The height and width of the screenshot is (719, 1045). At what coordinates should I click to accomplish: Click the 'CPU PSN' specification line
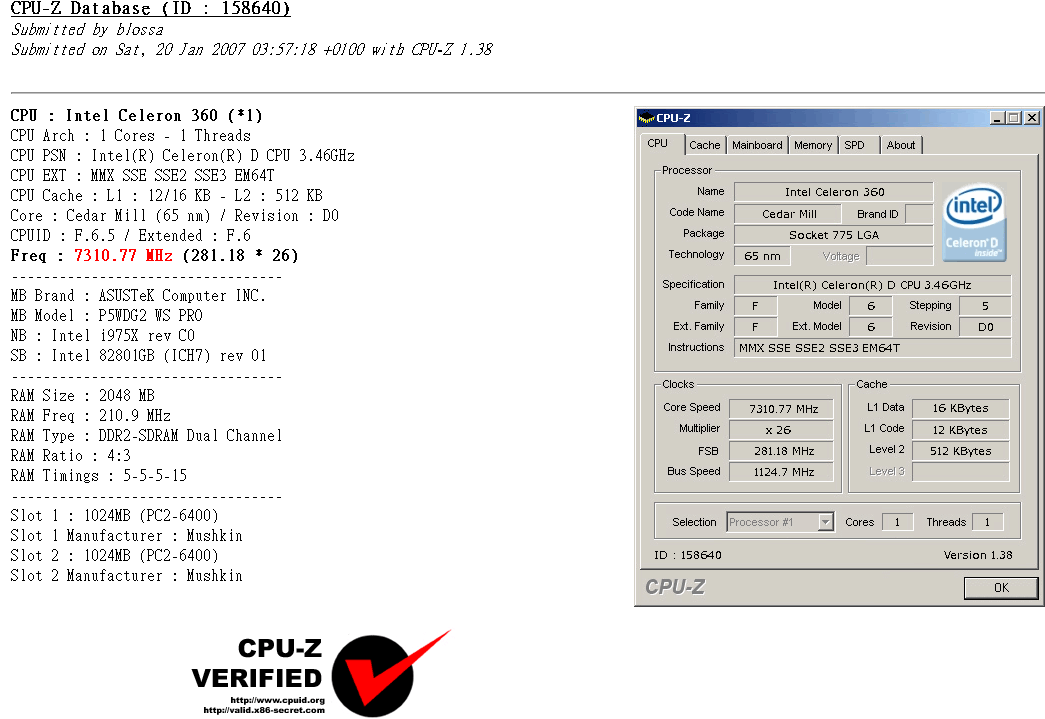click(x=183, y=156)
